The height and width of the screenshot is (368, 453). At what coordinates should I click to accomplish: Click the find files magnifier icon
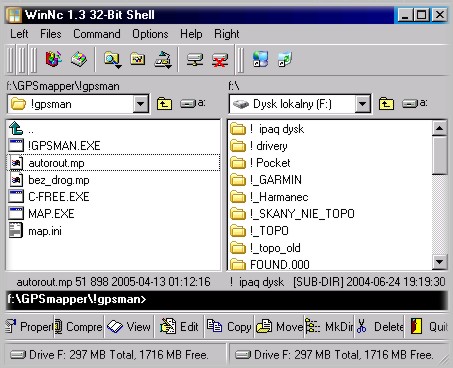pyautogui.click(x=112, y=60)
